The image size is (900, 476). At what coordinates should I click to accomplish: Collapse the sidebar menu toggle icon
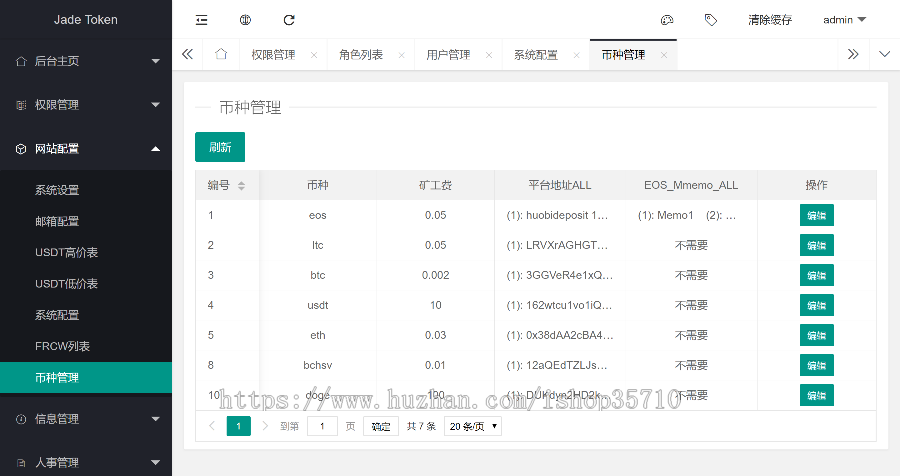coord(201,20)
